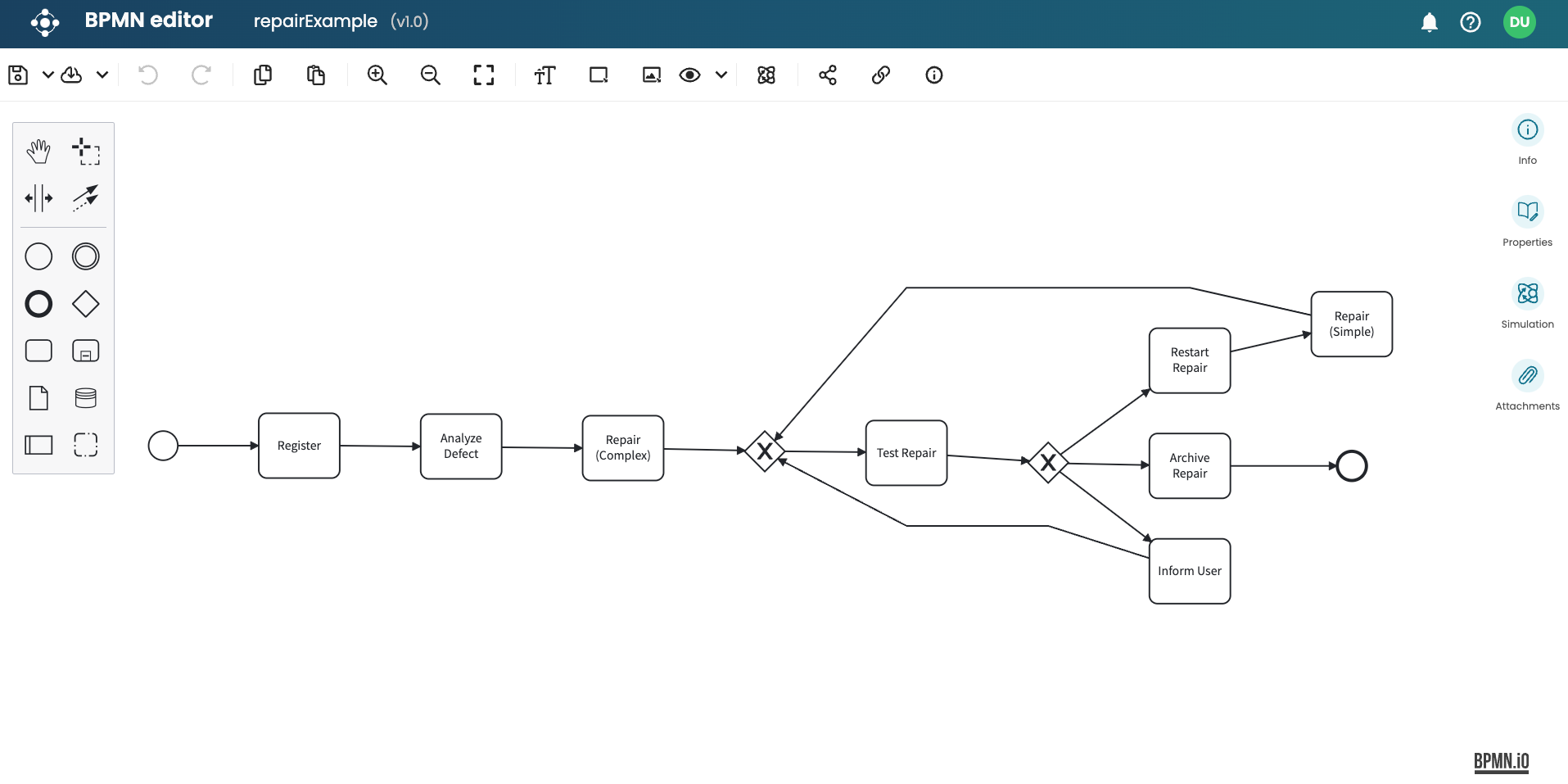Open the notifications bell
Viewport: 1568px width, 784px height.
point(1430,22)
